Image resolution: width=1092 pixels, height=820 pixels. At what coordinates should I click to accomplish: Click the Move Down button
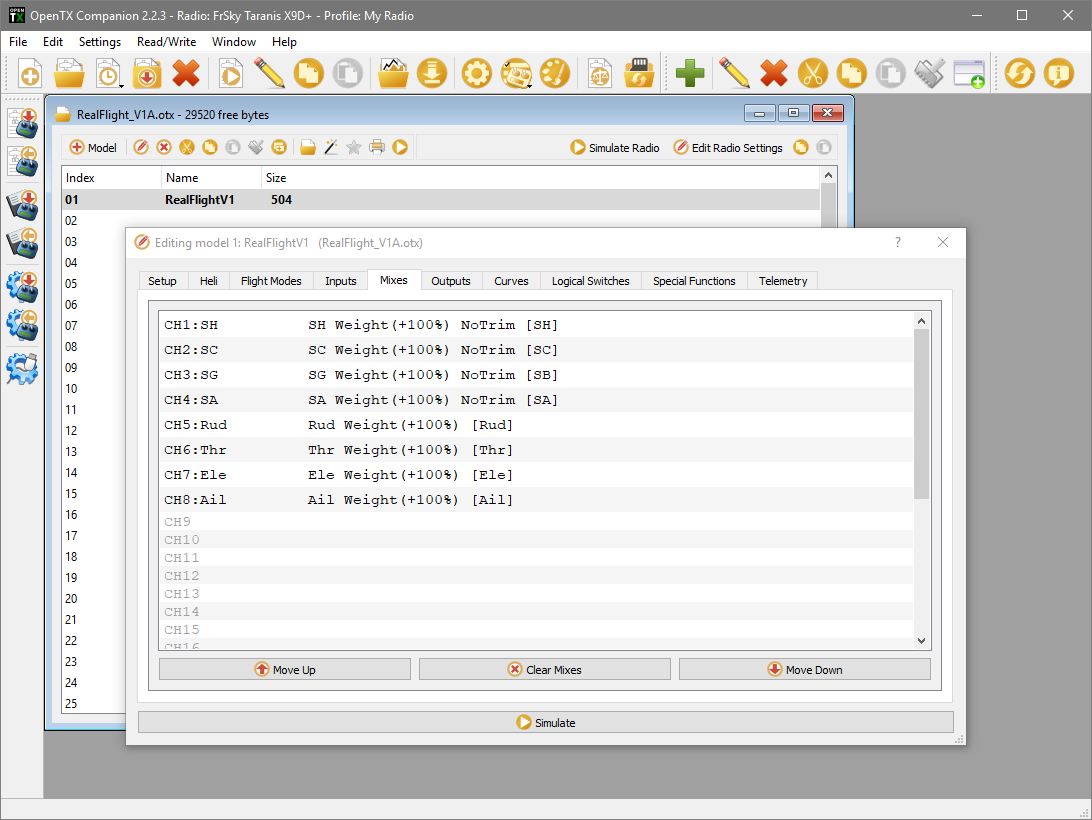point(804,670)
